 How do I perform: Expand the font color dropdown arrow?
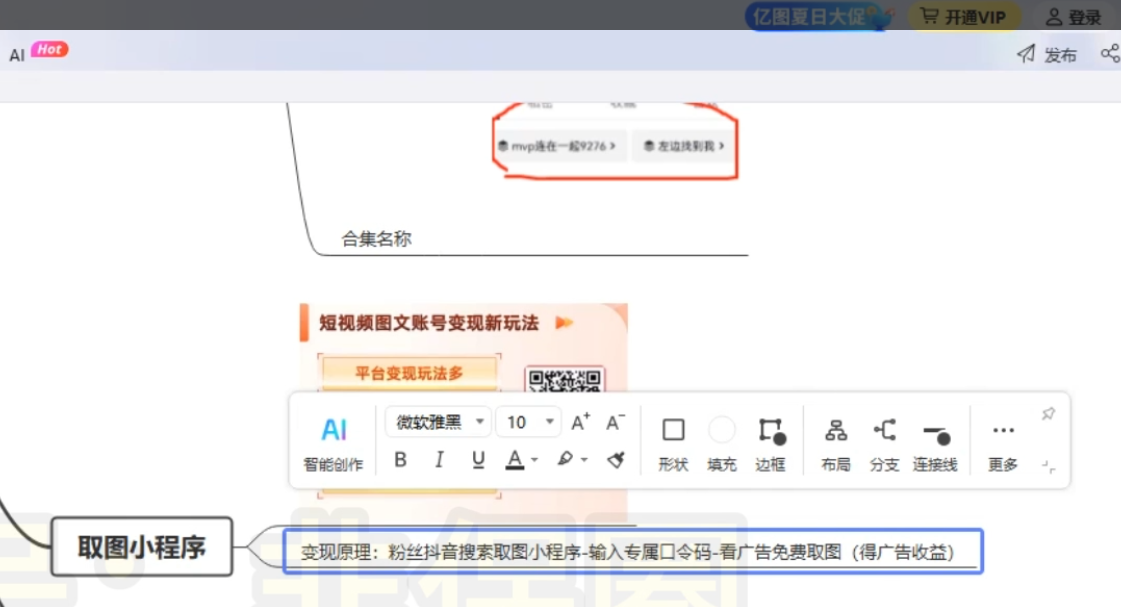[x=535, y=460]
